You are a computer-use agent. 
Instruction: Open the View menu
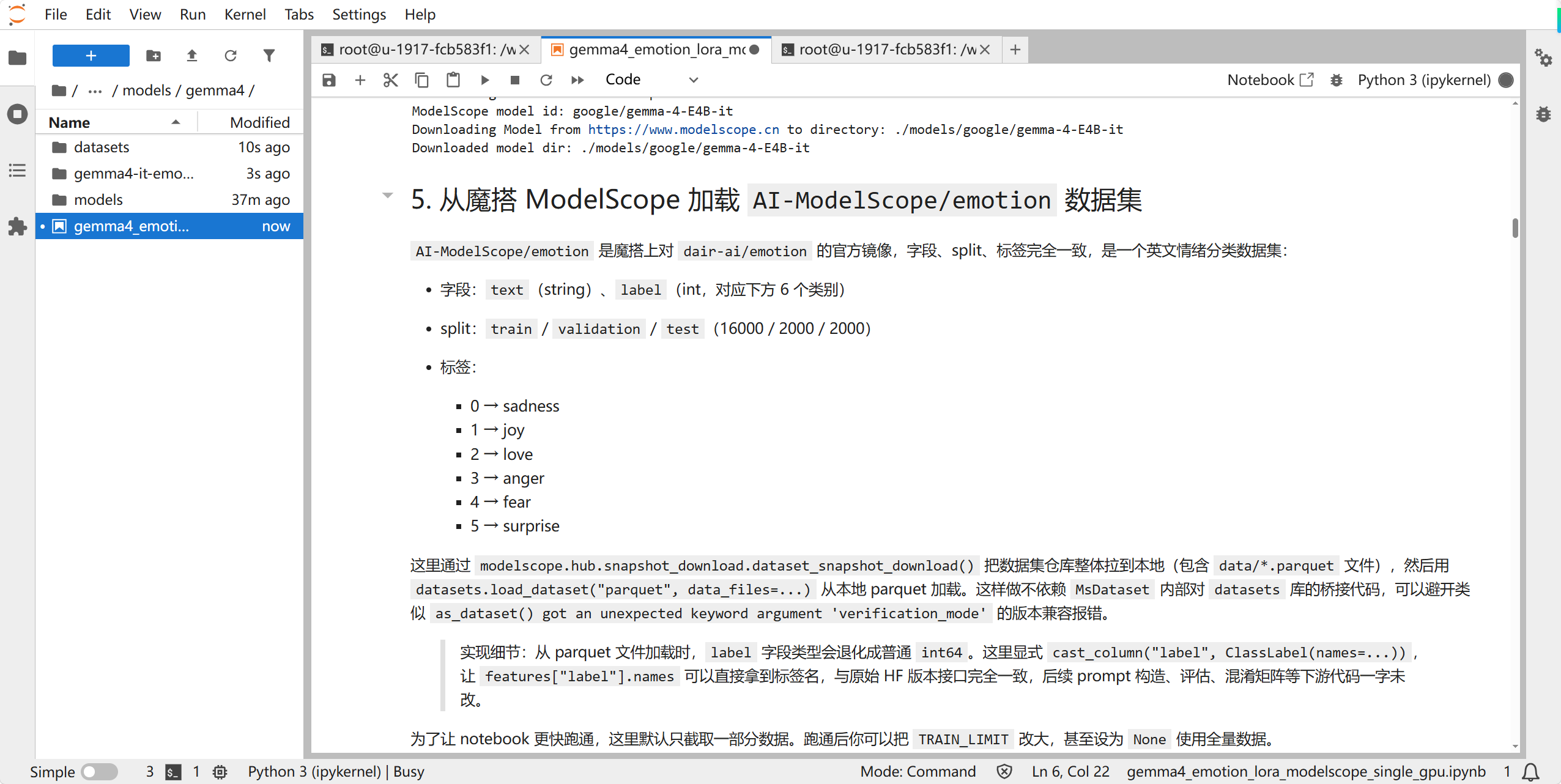145,14
